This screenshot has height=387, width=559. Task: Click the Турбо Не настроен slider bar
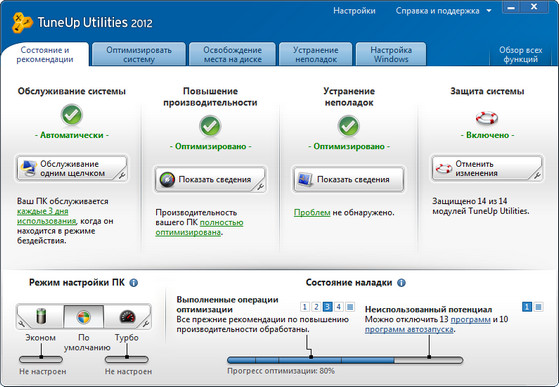pyautogui.click(x=127, y=359)
